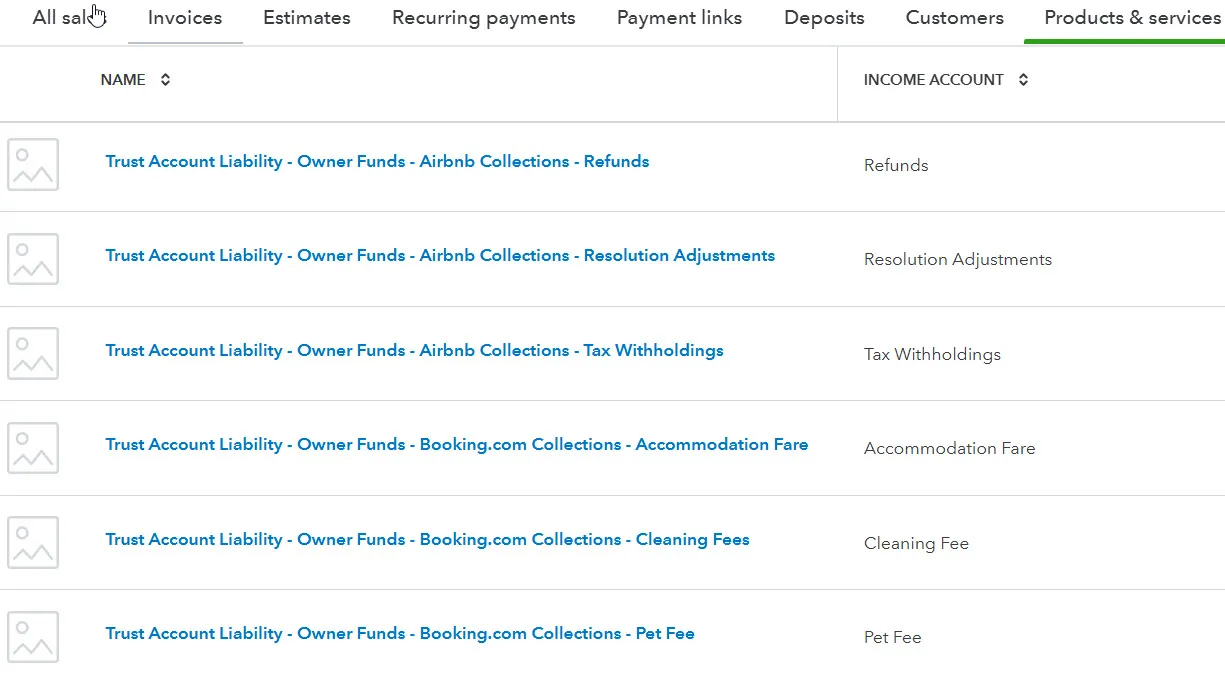Click image placeholder icon for Accommodation Fare item

point(33,448)
